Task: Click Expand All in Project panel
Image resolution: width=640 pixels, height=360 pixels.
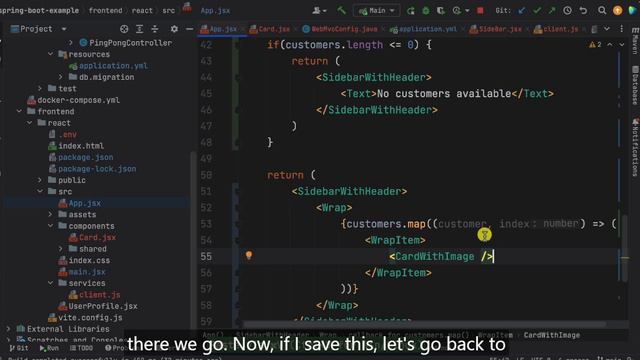Action: pos(139,29)
